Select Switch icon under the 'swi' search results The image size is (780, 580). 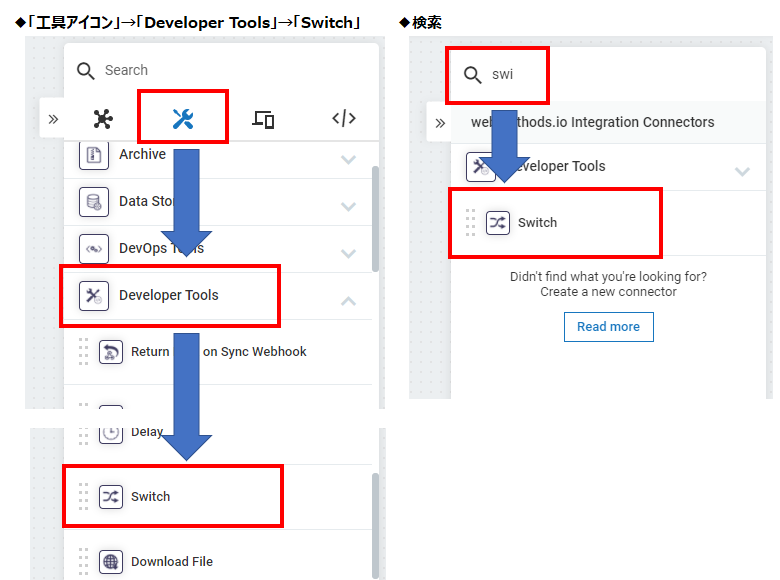tap(498, 223)
